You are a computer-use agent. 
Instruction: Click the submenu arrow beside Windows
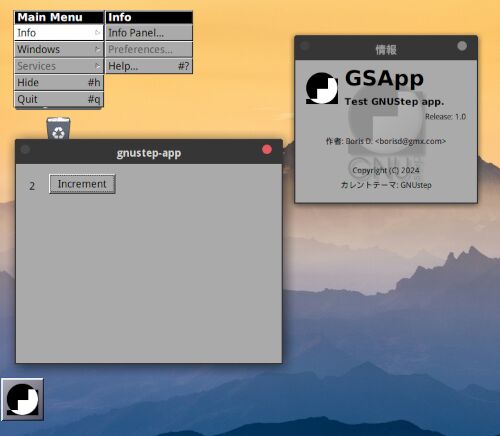(x=97, y=49)
